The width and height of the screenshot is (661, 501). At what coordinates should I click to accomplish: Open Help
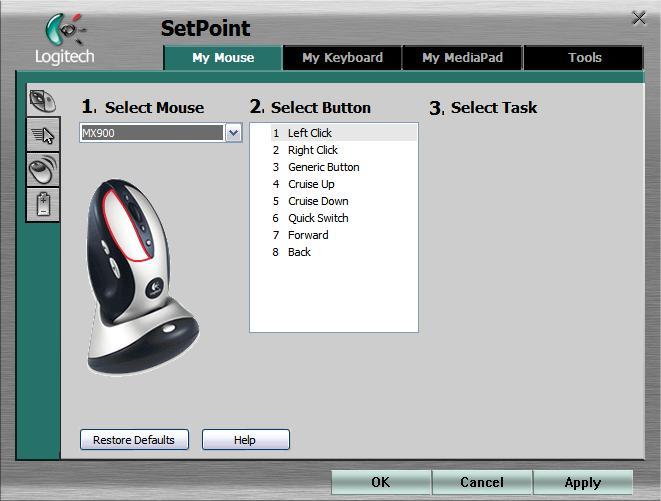pyautogui.click(x=245, y=440)
